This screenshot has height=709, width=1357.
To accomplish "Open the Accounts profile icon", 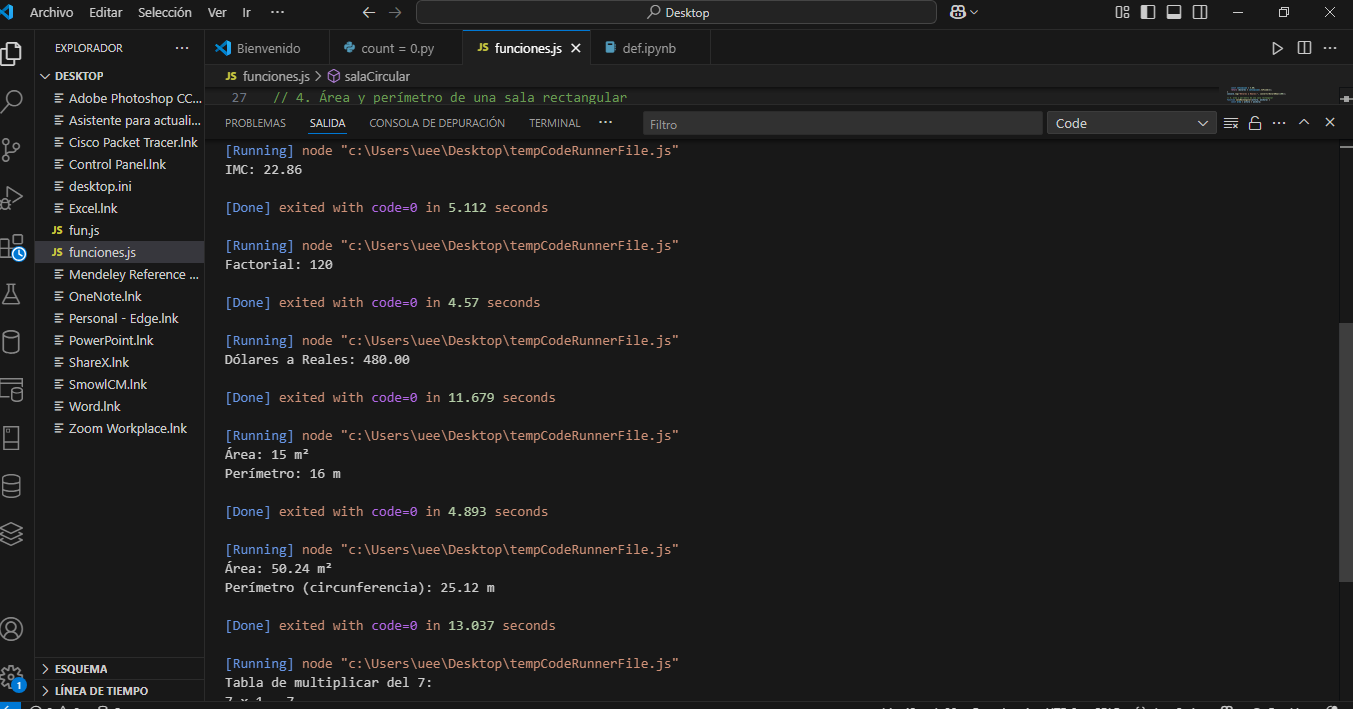I will [x=11, y=629].
